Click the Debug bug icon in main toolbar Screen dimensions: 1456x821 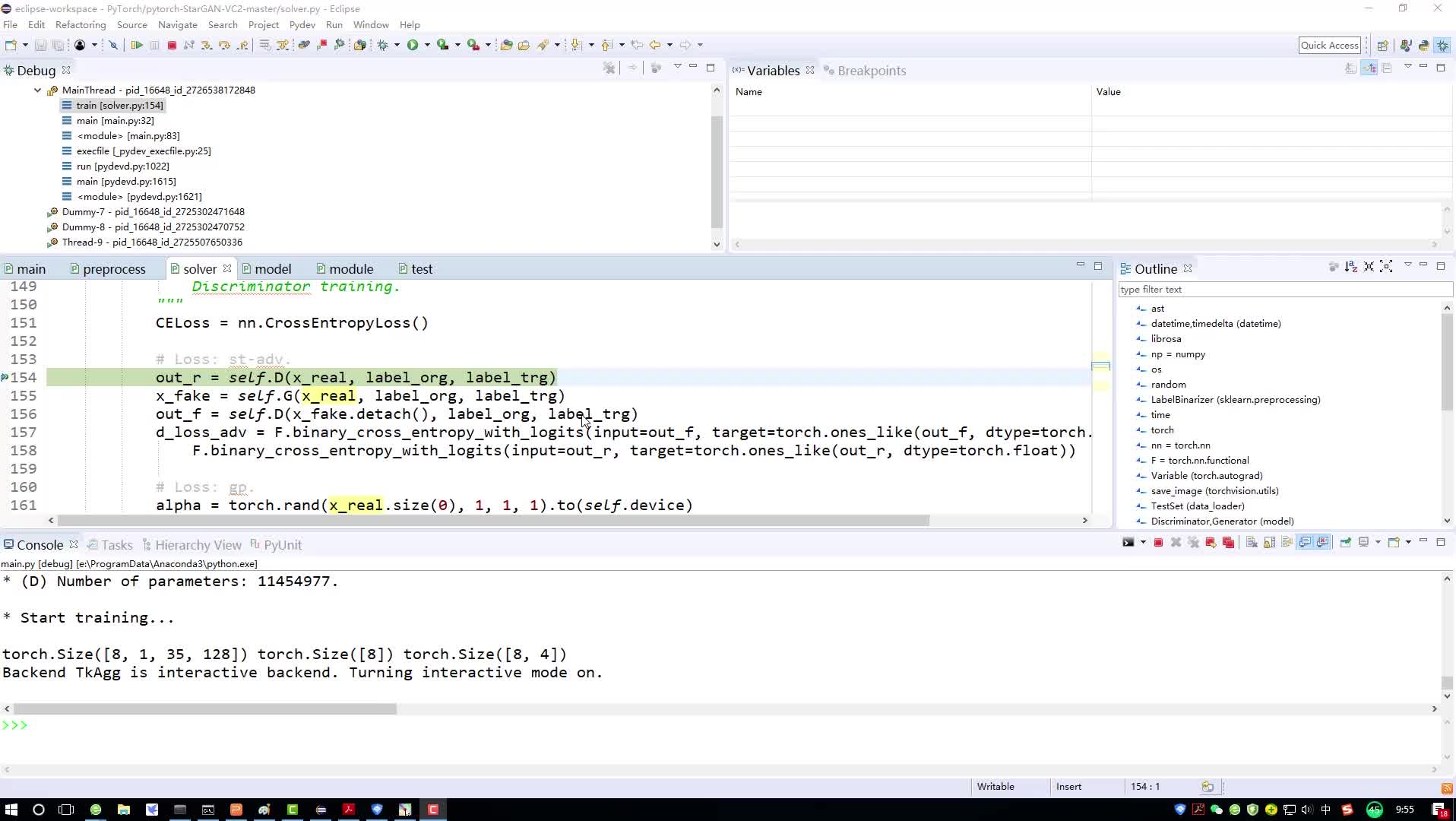382,45
